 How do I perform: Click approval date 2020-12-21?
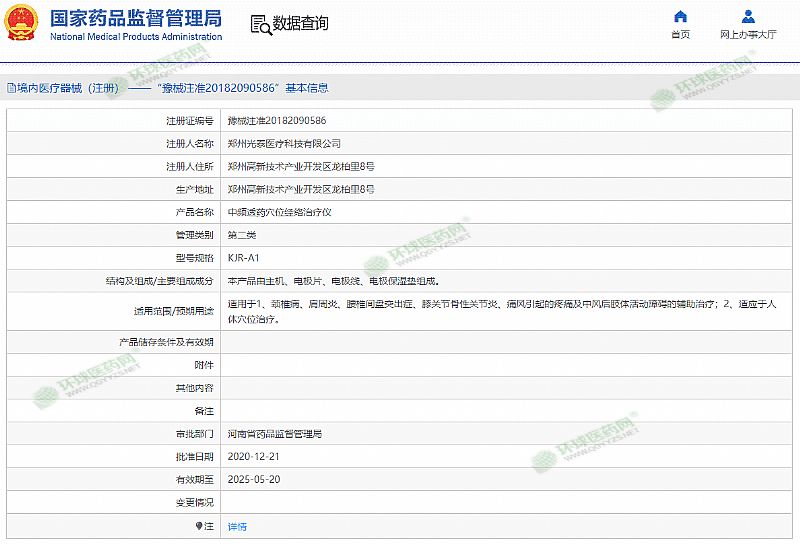point(251,457)
